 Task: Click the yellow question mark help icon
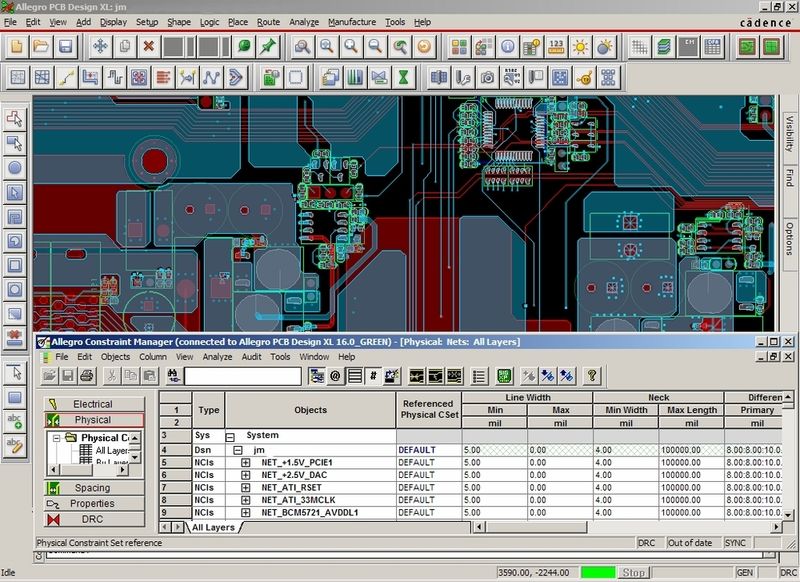tap(592, 376)
